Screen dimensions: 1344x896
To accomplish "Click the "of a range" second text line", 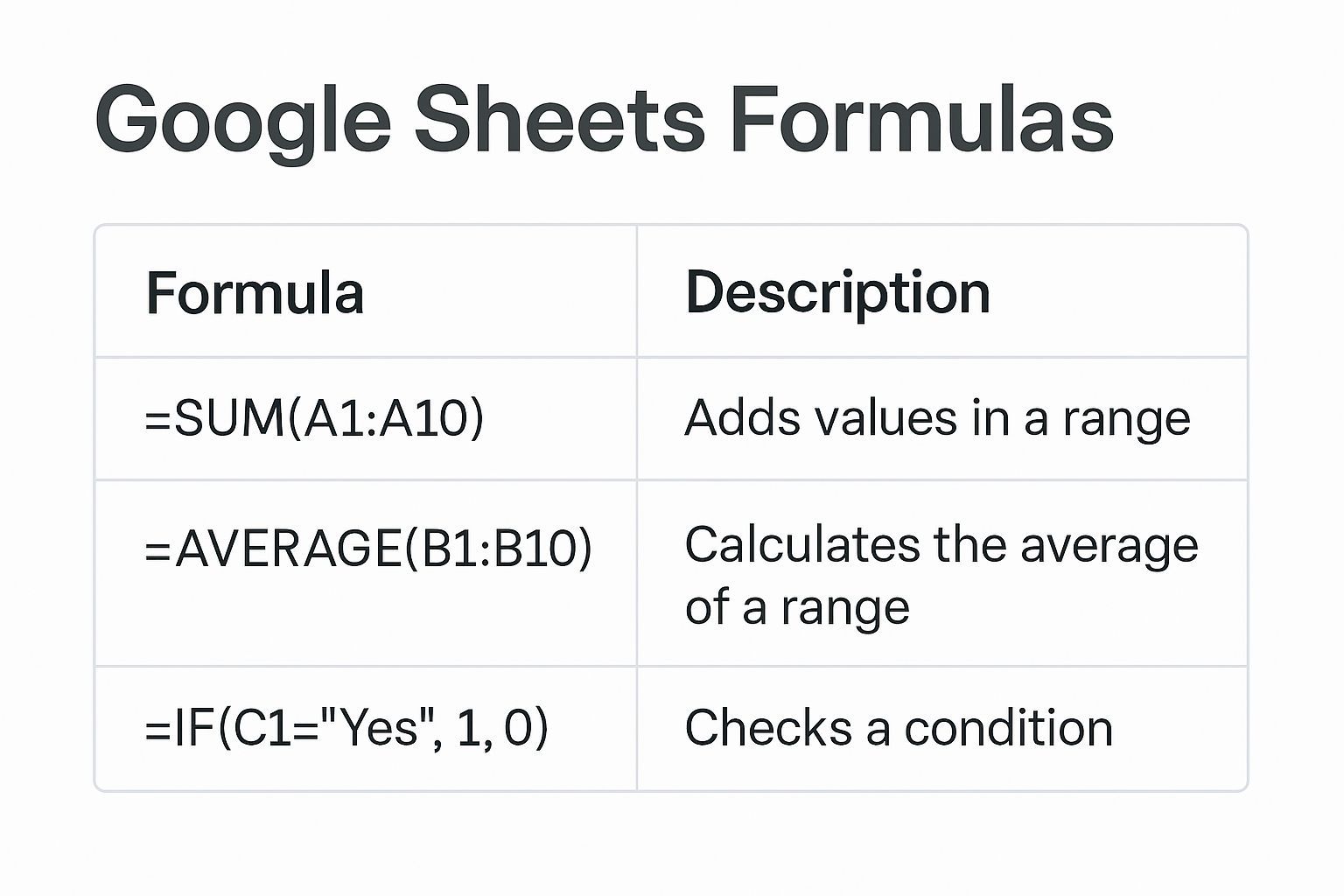I will (797, 607).
